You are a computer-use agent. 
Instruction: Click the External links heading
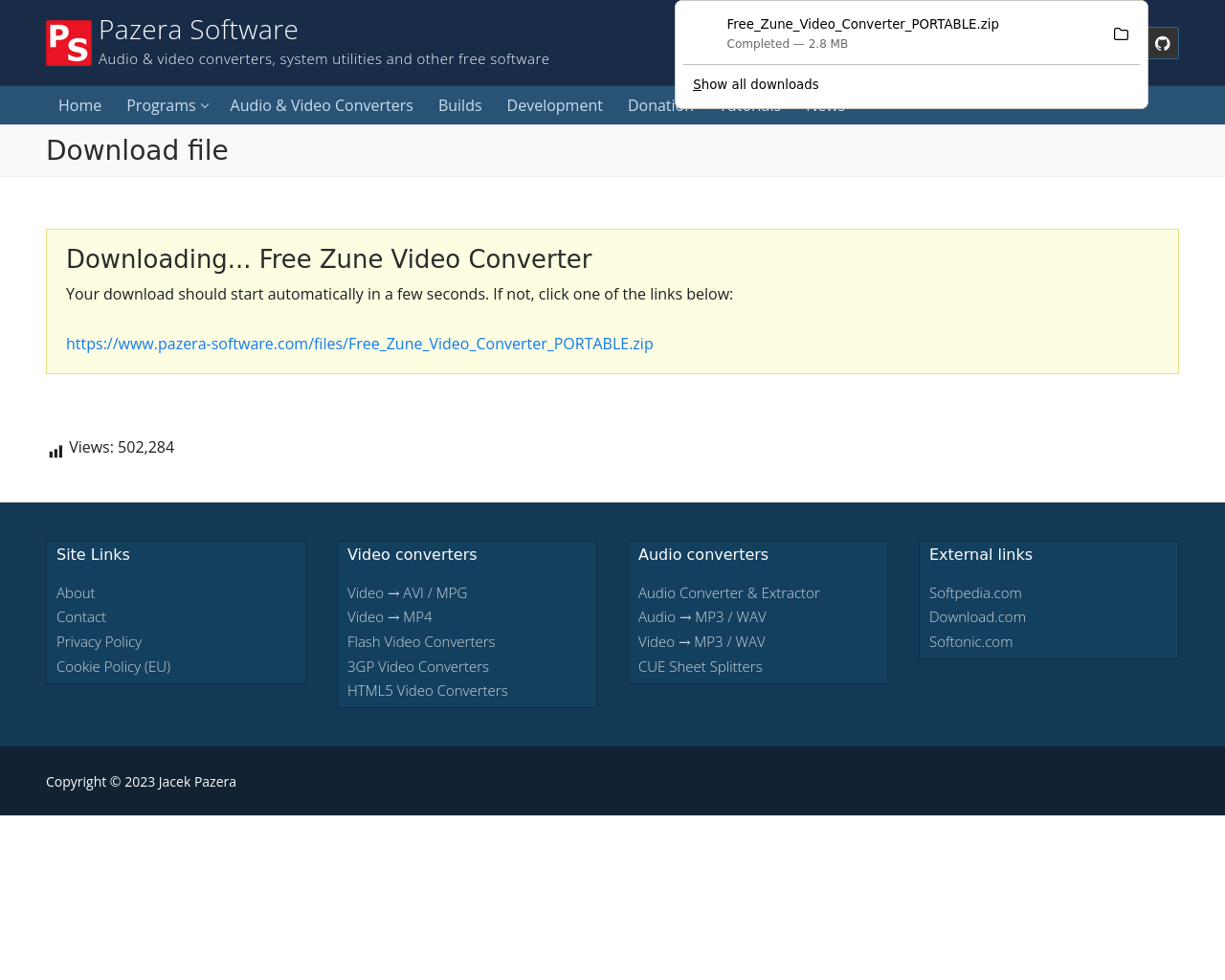click(980, 554)
